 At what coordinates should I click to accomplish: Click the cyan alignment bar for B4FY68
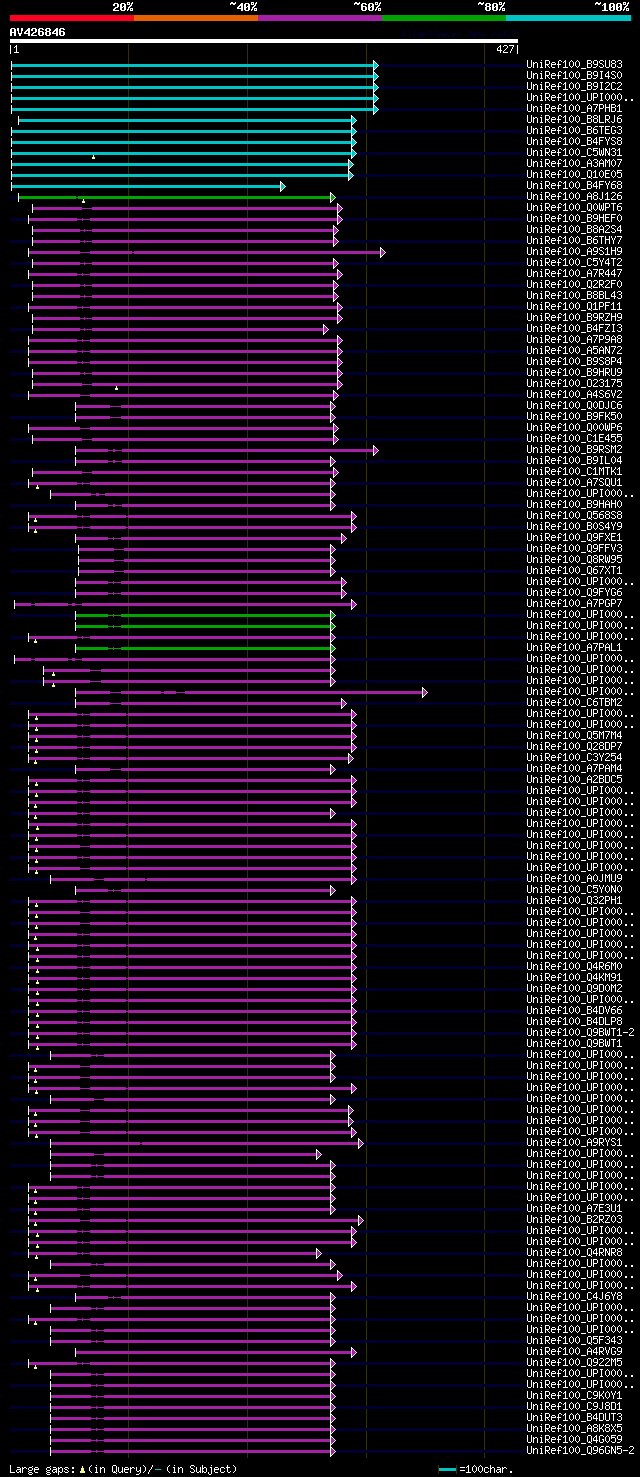click(148, 186)
